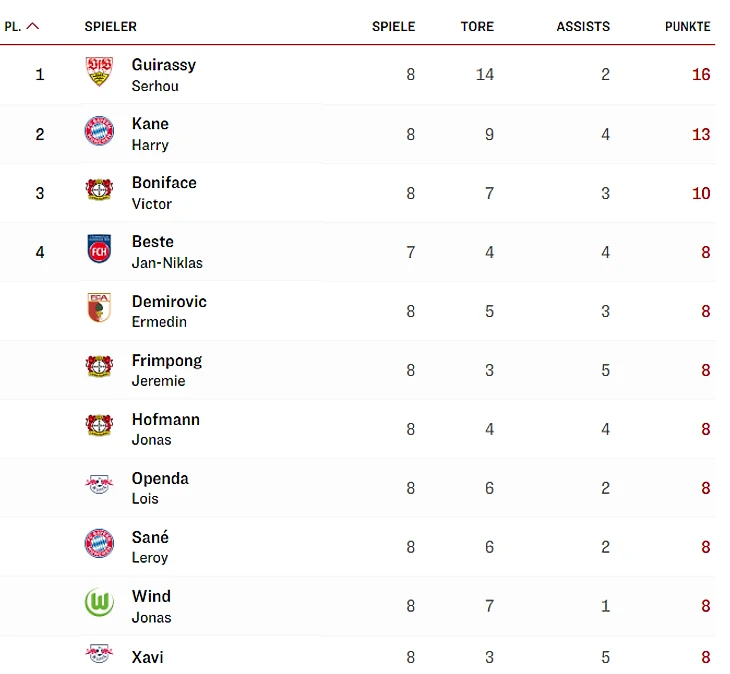Sort table by the SPIELE column
This screenshot has height=674, width=730.
[393, 27]
